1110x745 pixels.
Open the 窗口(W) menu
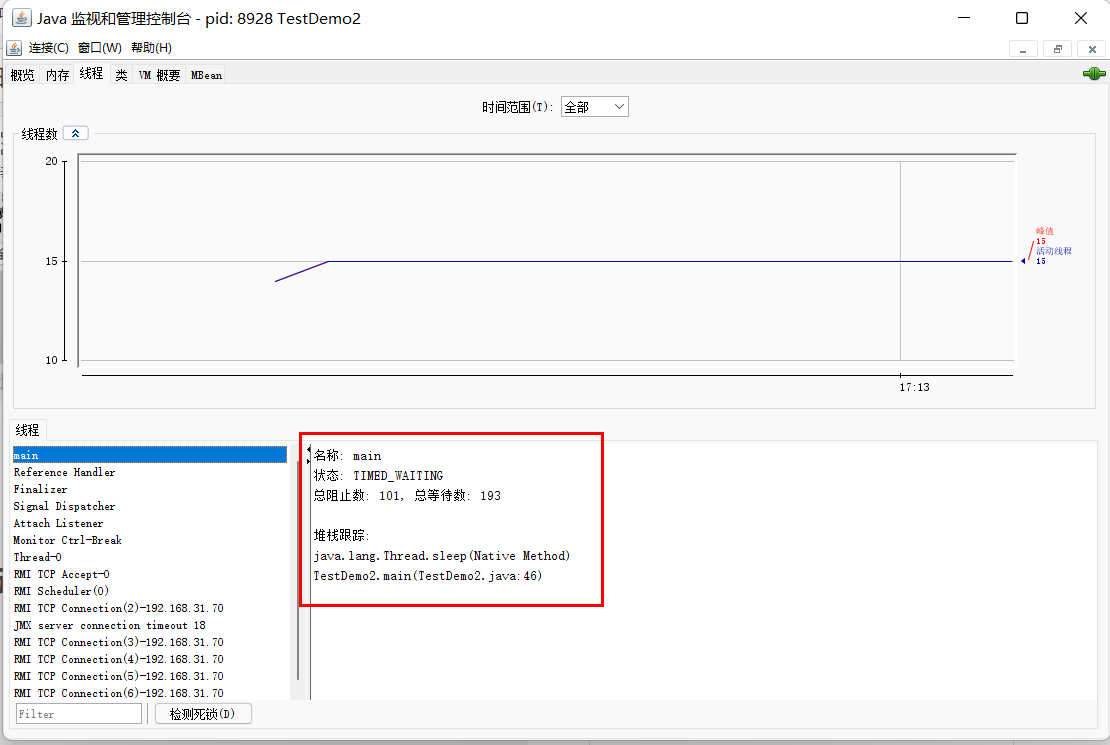99,47
